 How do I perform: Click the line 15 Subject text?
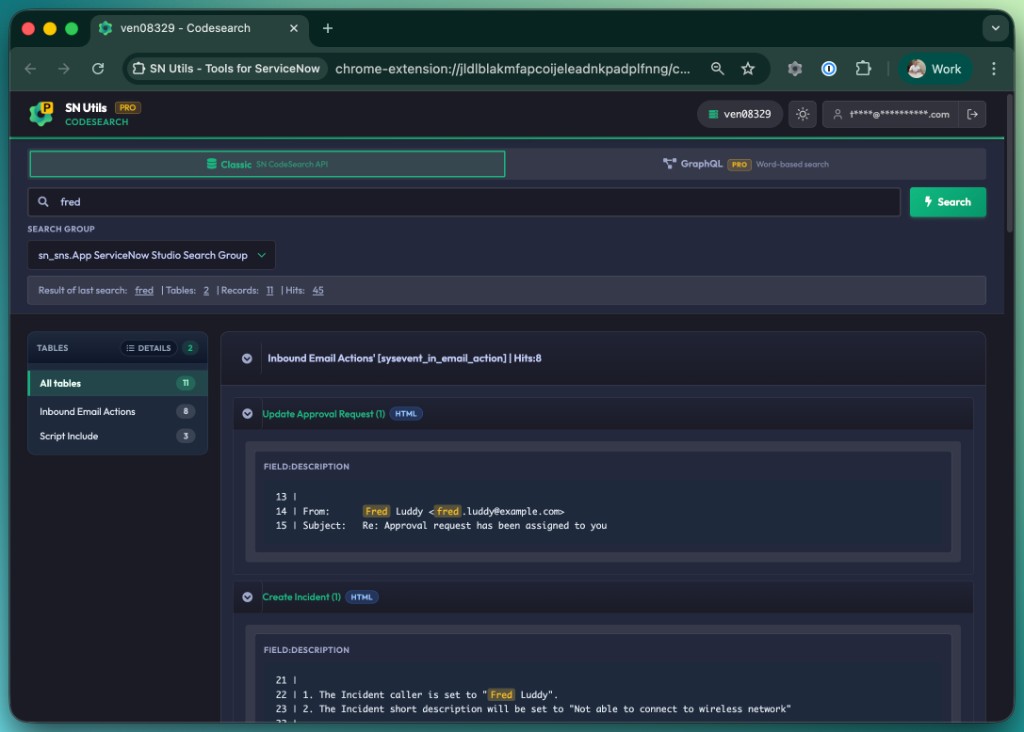(x=455, y=526)
